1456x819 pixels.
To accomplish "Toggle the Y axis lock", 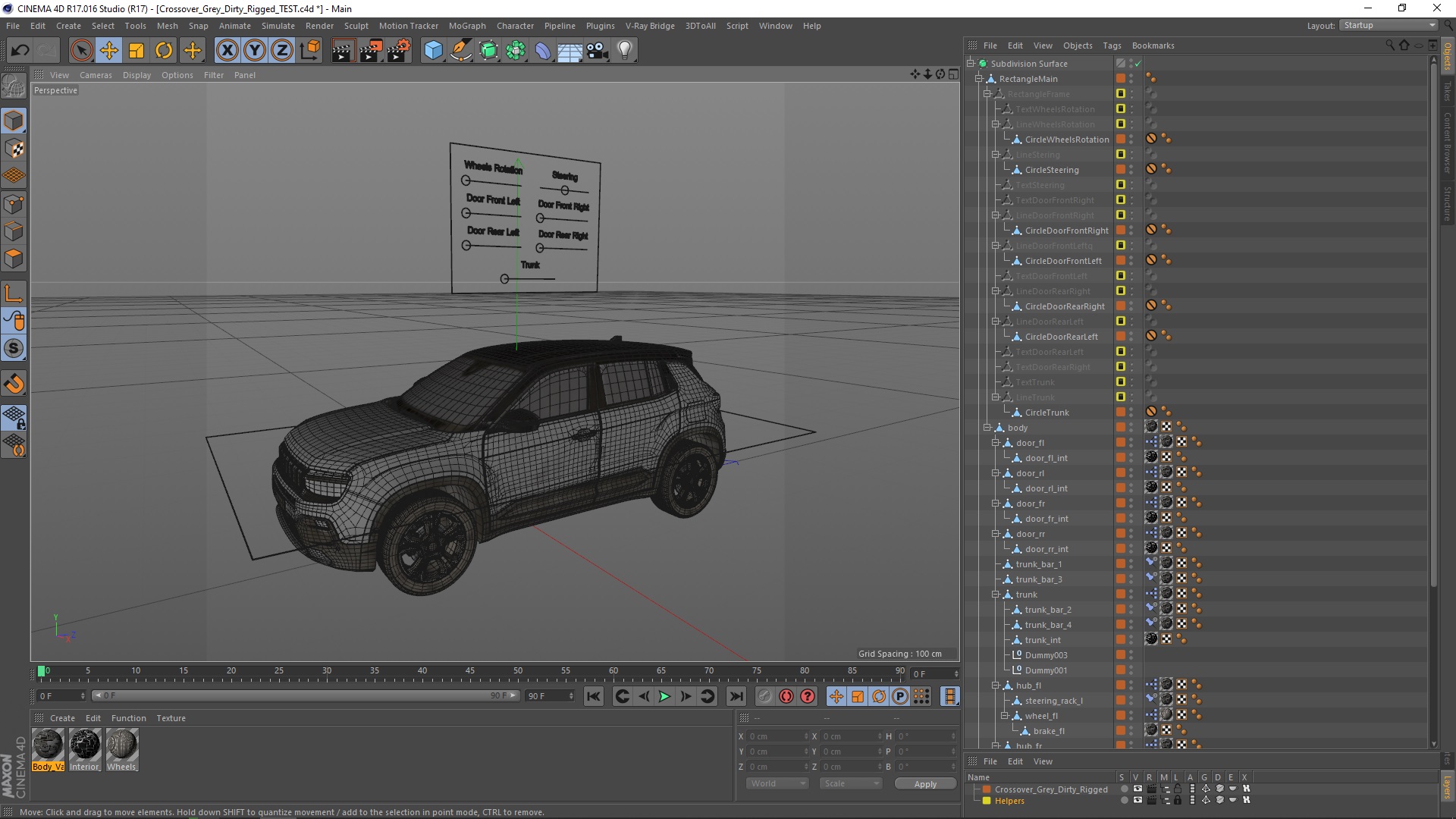I will [255, 51].
